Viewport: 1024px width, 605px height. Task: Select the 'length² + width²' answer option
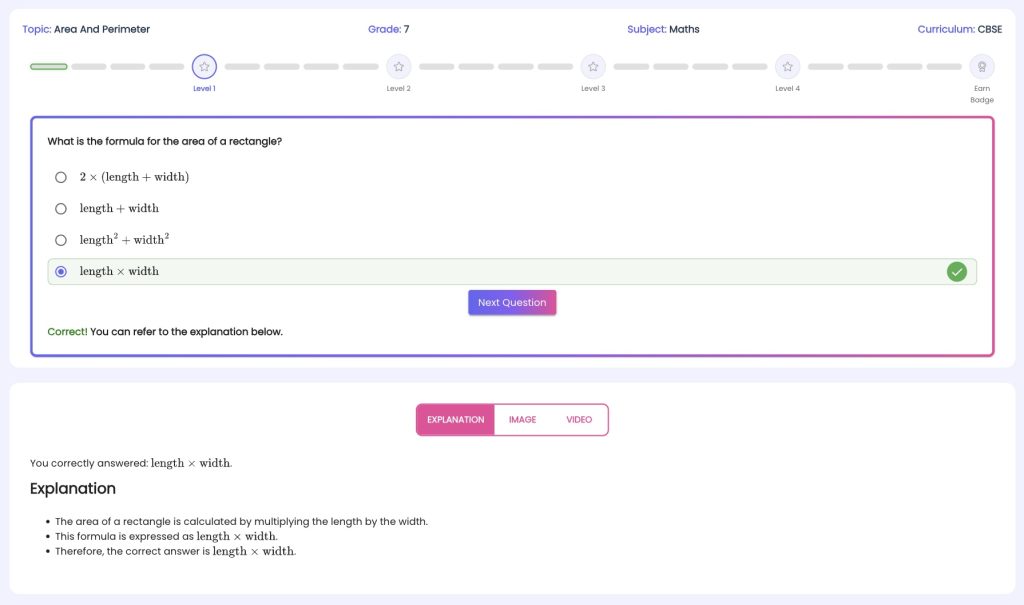[x=60, y=239]
